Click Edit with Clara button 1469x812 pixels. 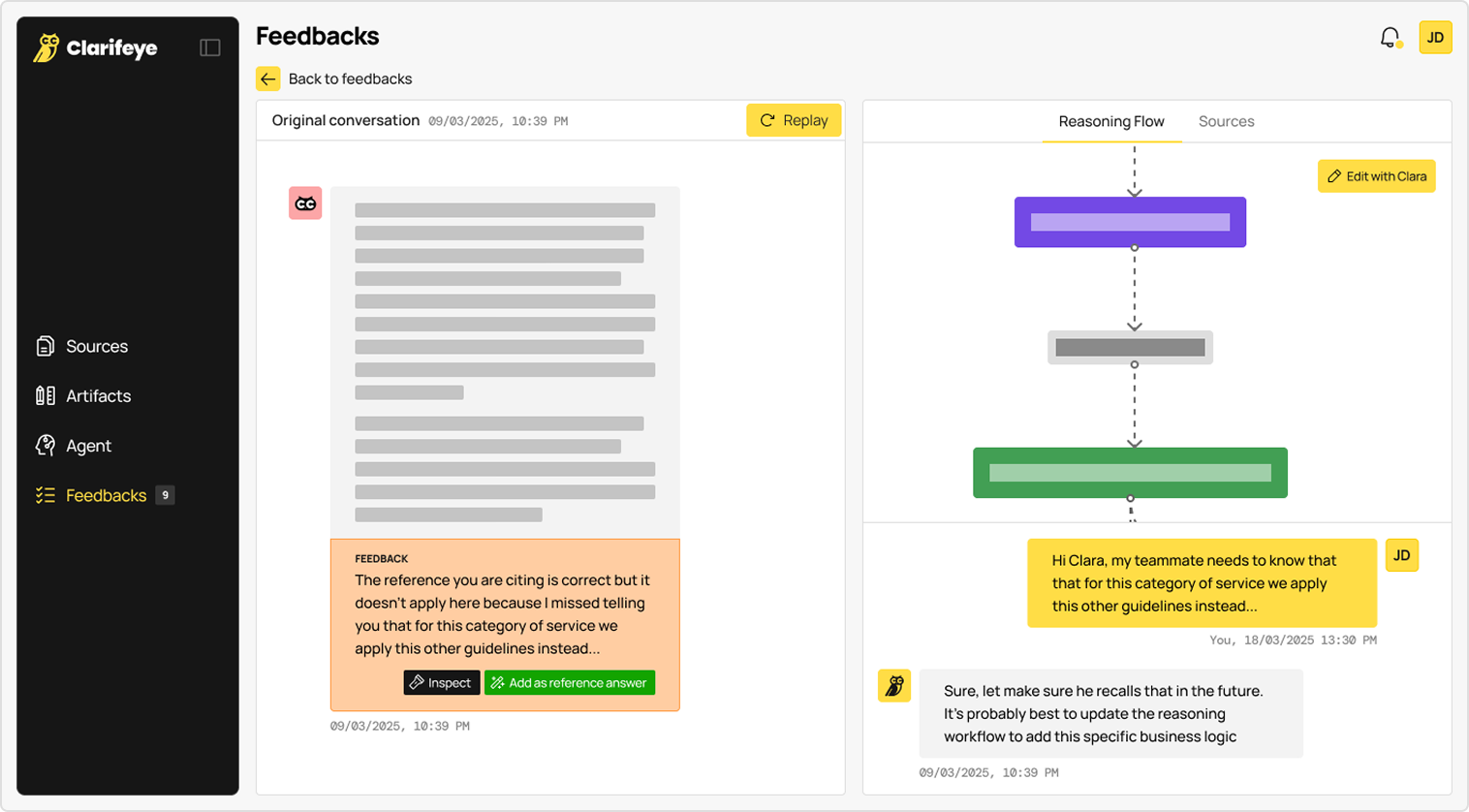[1376, 176]
